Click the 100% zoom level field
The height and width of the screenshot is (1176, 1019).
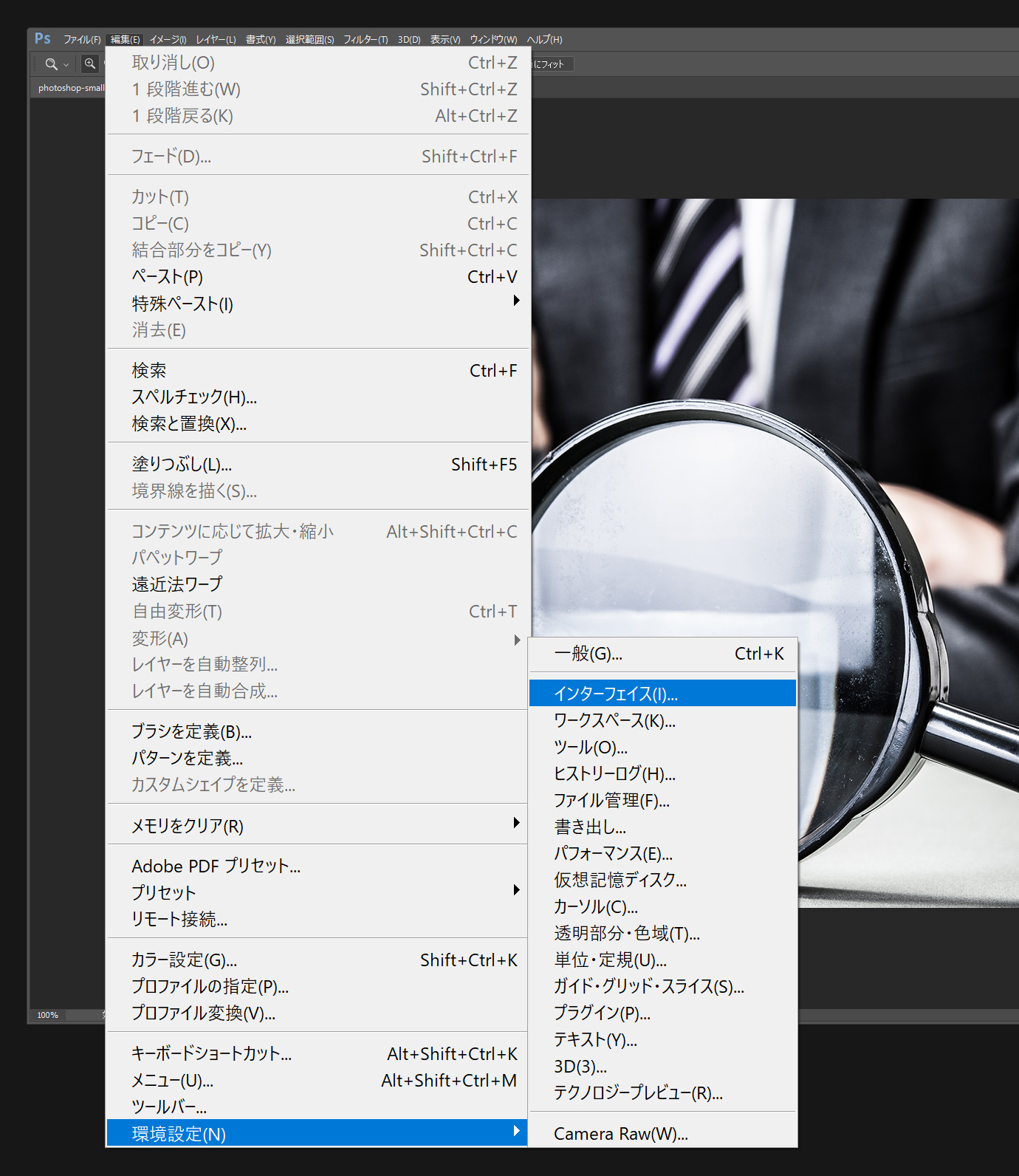(x=48, y=1015)
